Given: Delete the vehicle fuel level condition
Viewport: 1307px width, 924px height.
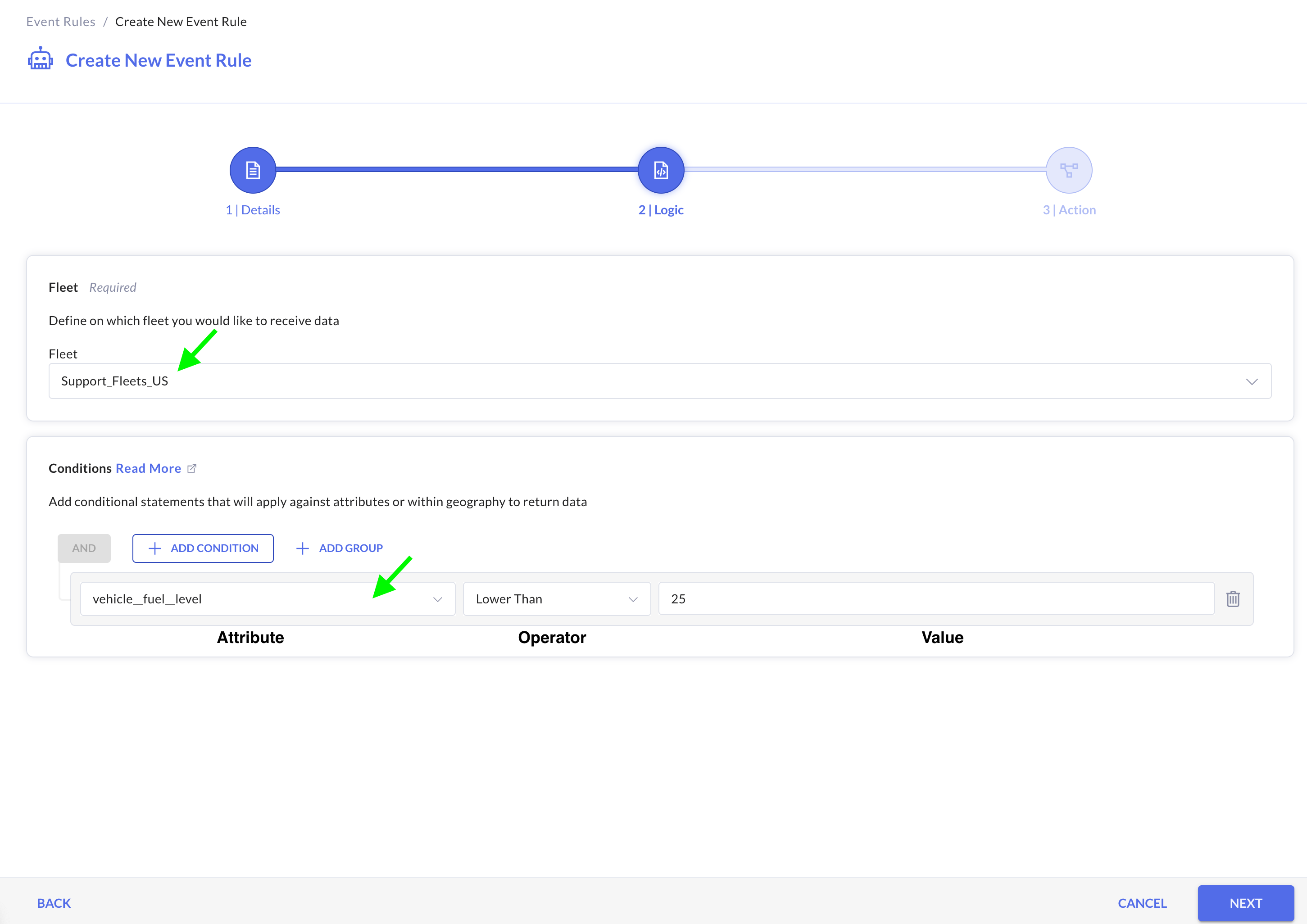Looking at the screenshot, I should pos(1232,599).
